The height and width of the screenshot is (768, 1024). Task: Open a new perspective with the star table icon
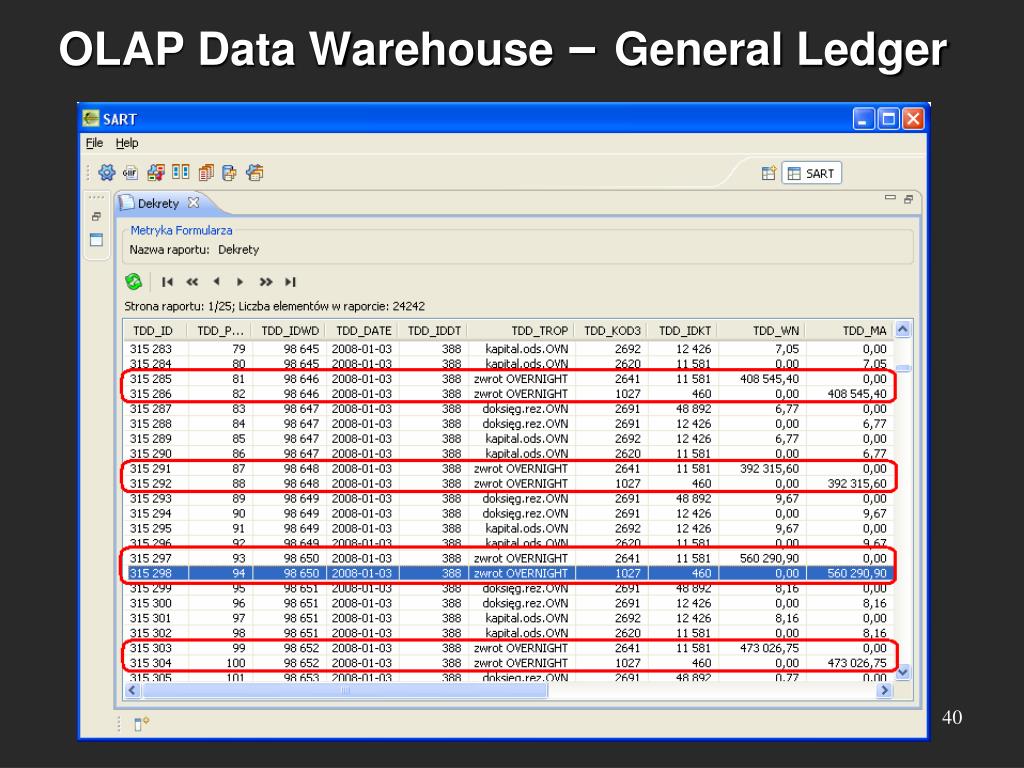769,173
